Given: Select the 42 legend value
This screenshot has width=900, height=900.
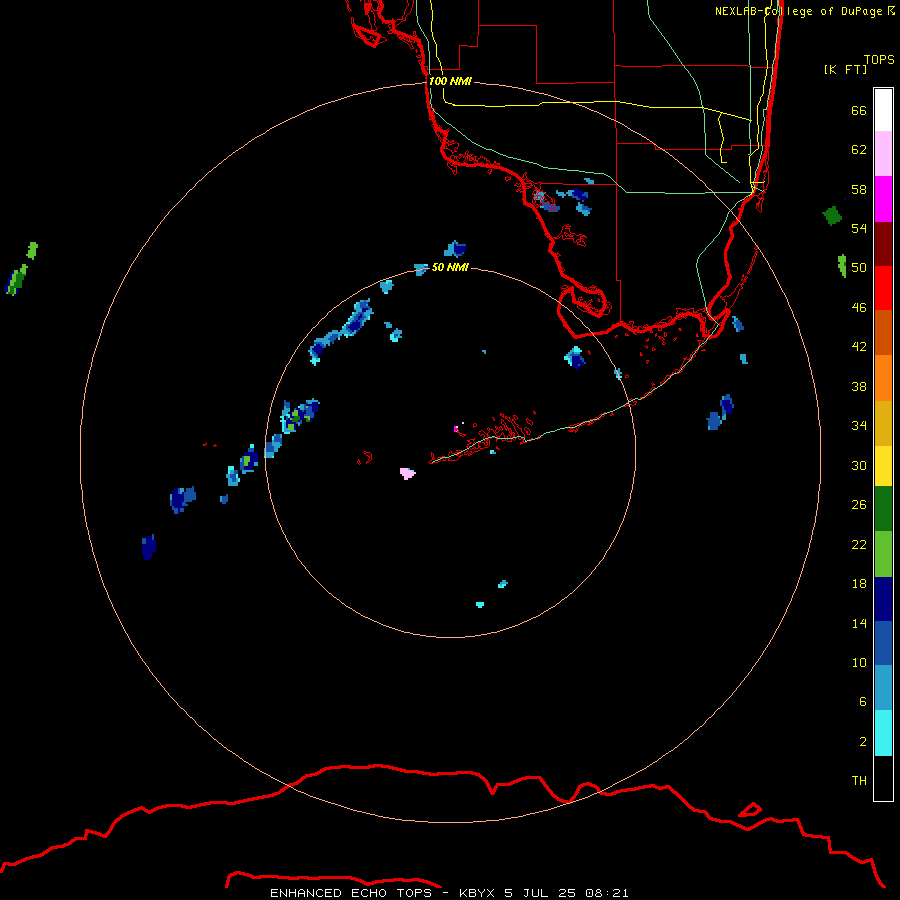Looking at the screenshot, I should [859, 347].
